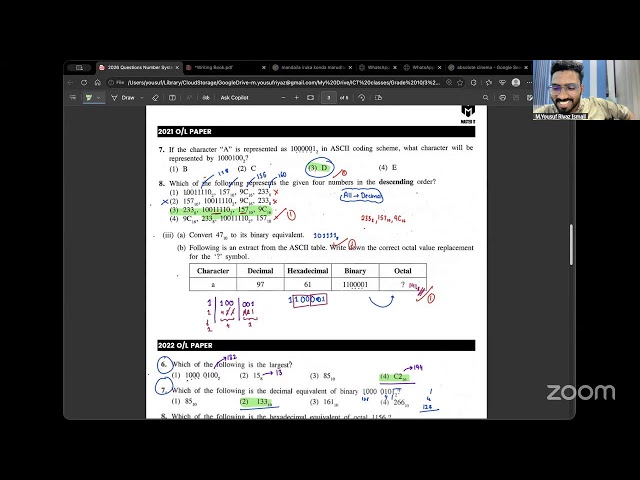Click the page number field showing 3
Image resolution: width=640 pixels, height=480 pixels.
click(x=329, y=98)
